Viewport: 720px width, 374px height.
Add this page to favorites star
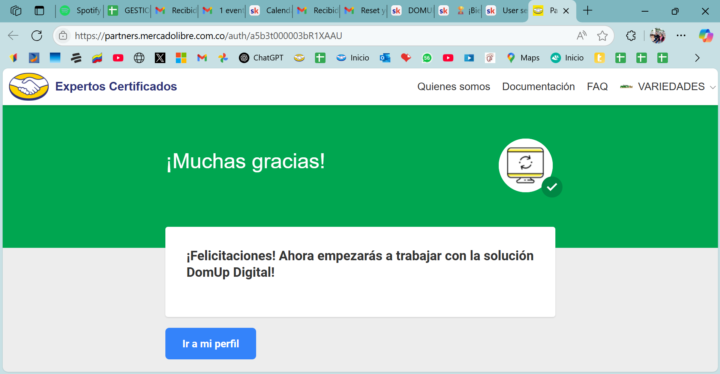(602, 35)
